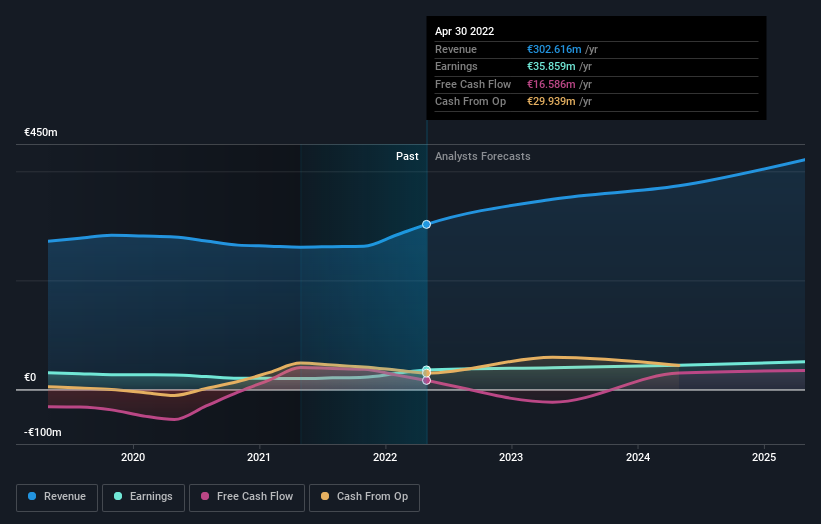Click the Past label
The image size is (821, 524).
coord(407,156)
